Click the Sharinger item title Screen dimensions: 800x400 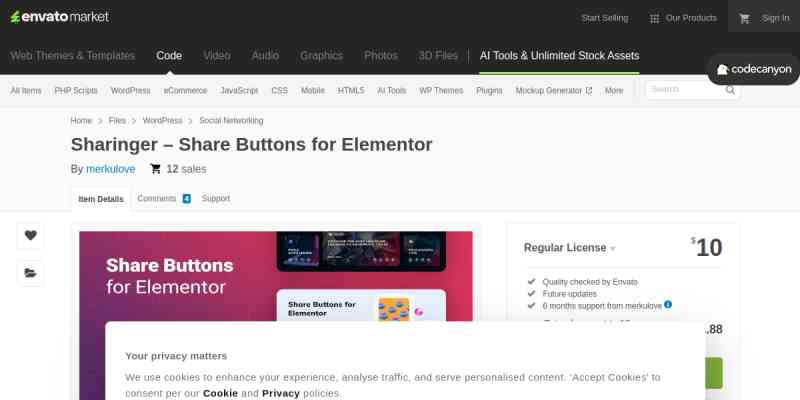[252, 144]
